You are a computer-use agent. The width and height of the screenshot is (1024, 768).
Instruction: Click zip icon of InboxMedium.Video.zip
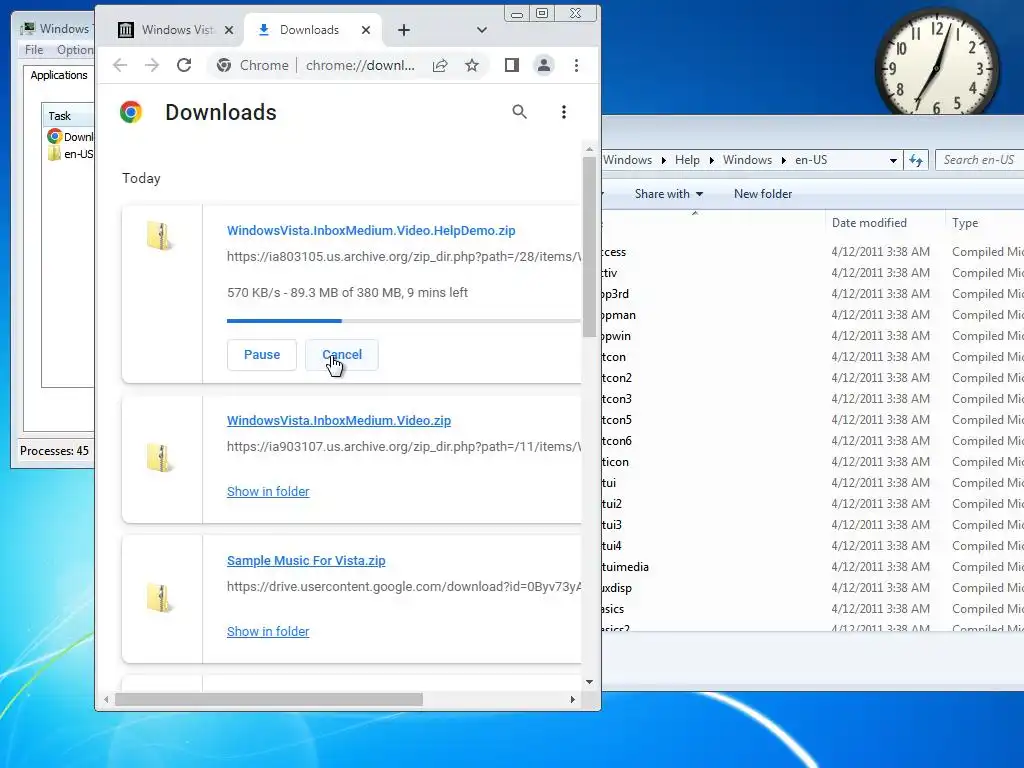(159, 458)
